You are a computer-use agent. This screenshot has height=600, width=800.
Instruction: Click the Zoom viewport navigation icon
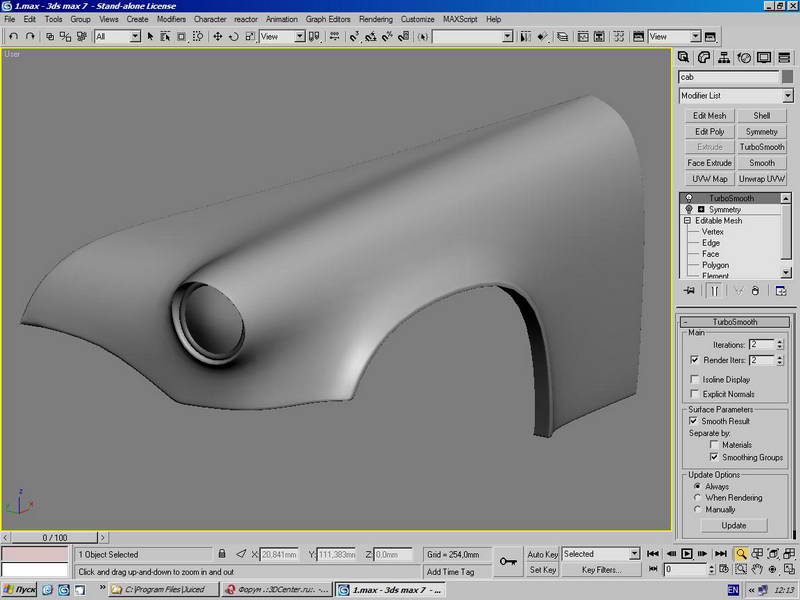pyautogui.click(x=741, y=554)
